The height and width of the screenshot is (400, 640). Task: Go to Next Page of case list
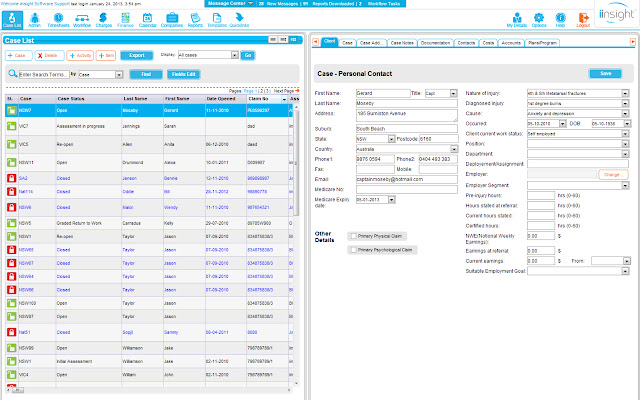click(x=287, y=90)
